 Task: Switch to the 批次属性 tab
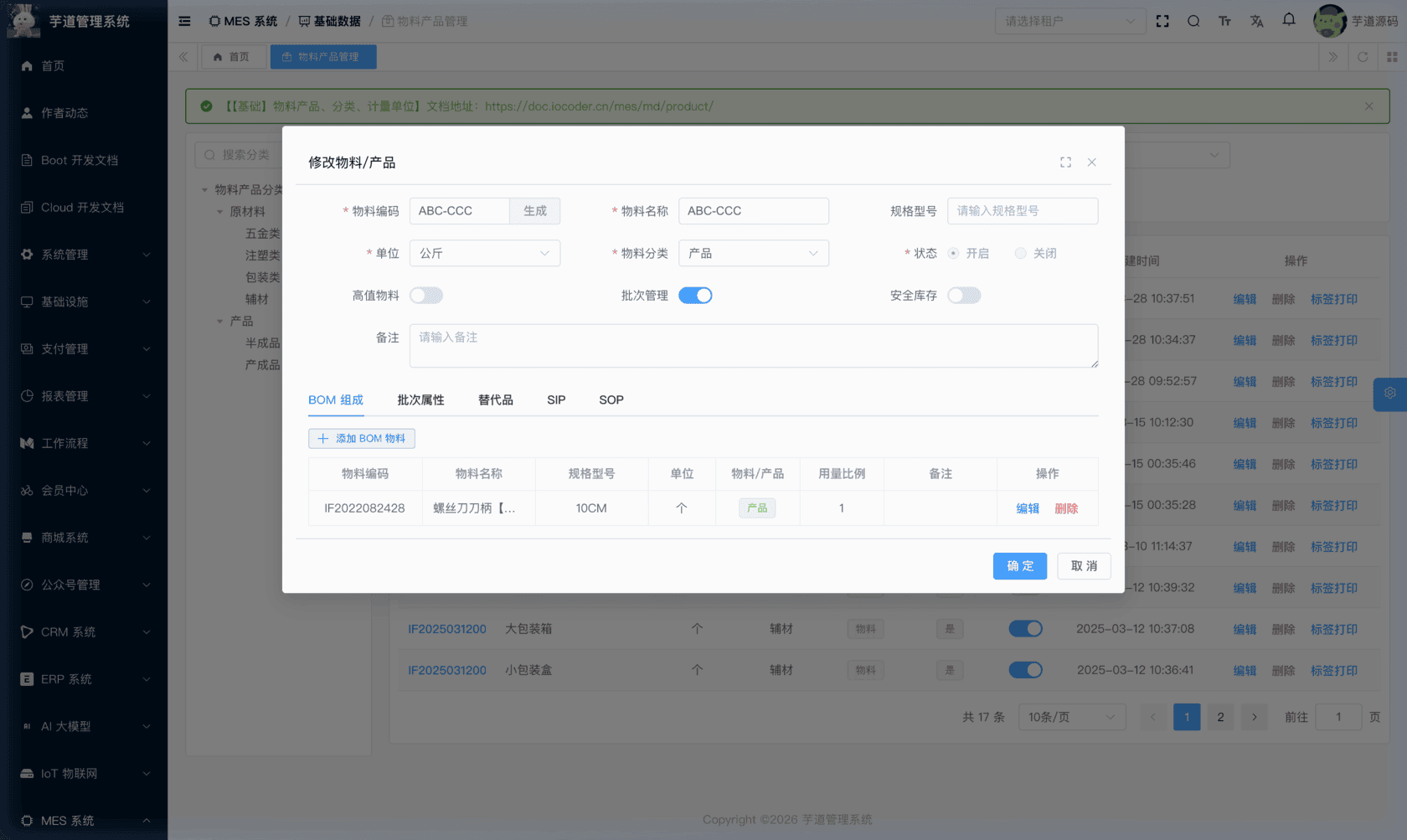click(x=420, y=399)
